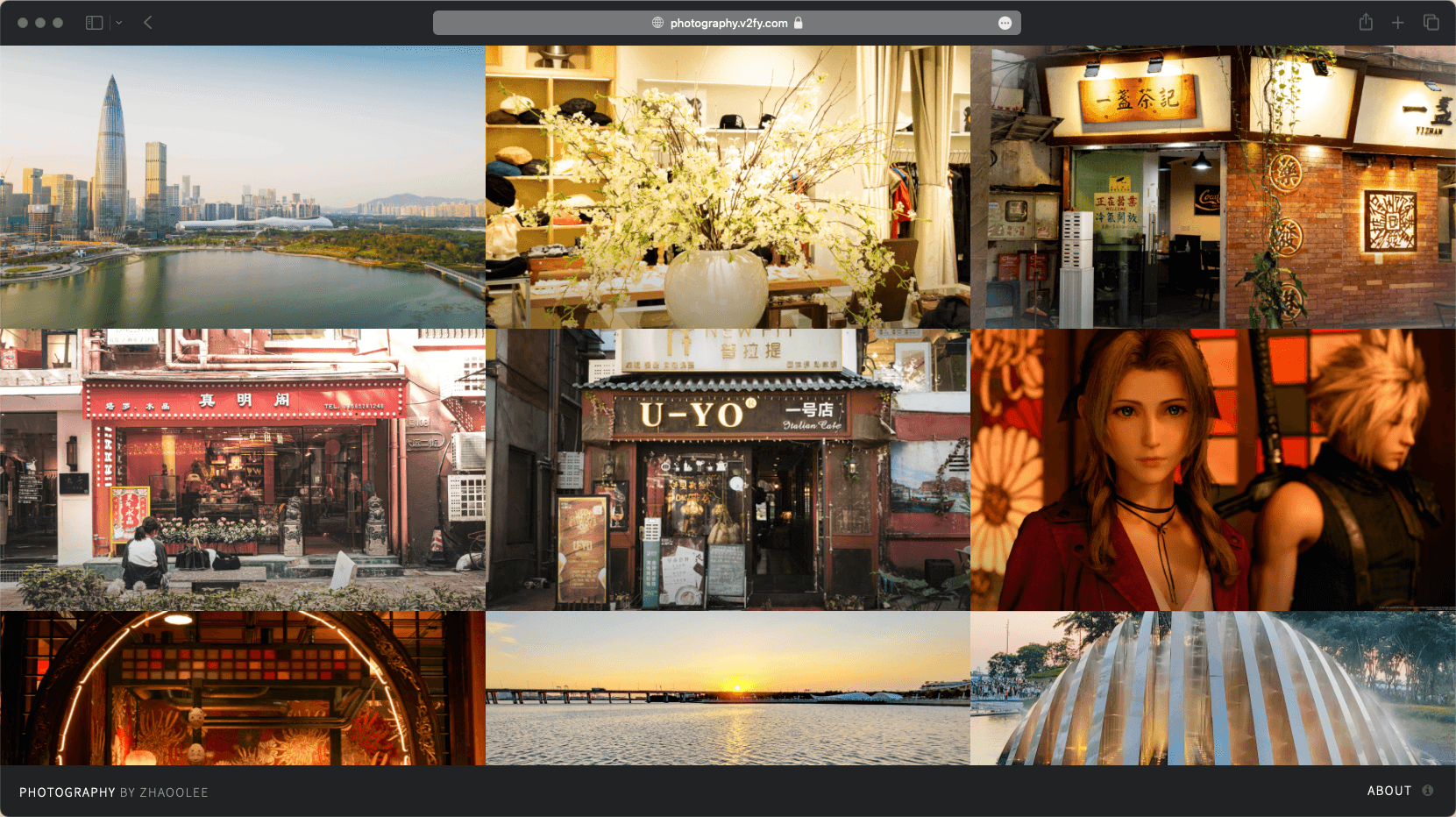Open the white flowers in vase photo

[728, 187]
